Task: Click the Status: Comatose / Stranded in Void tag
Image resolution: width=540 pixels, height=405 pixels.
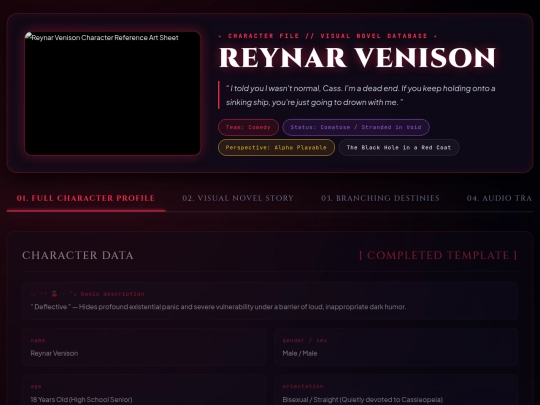Action: tap(356, 127)
